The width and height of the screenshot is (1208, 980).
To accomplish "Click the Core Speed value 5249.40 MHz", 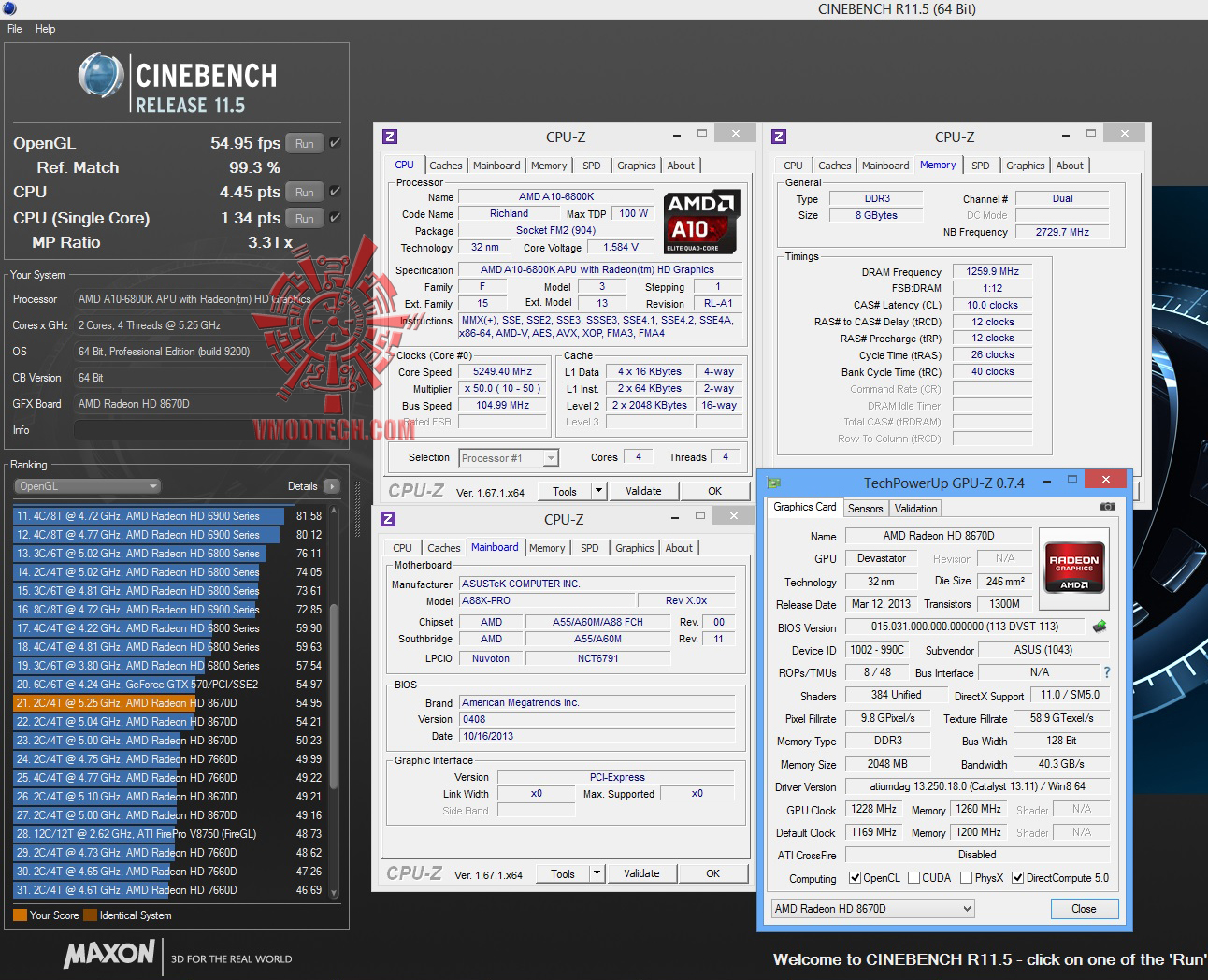I will [502, 371].
